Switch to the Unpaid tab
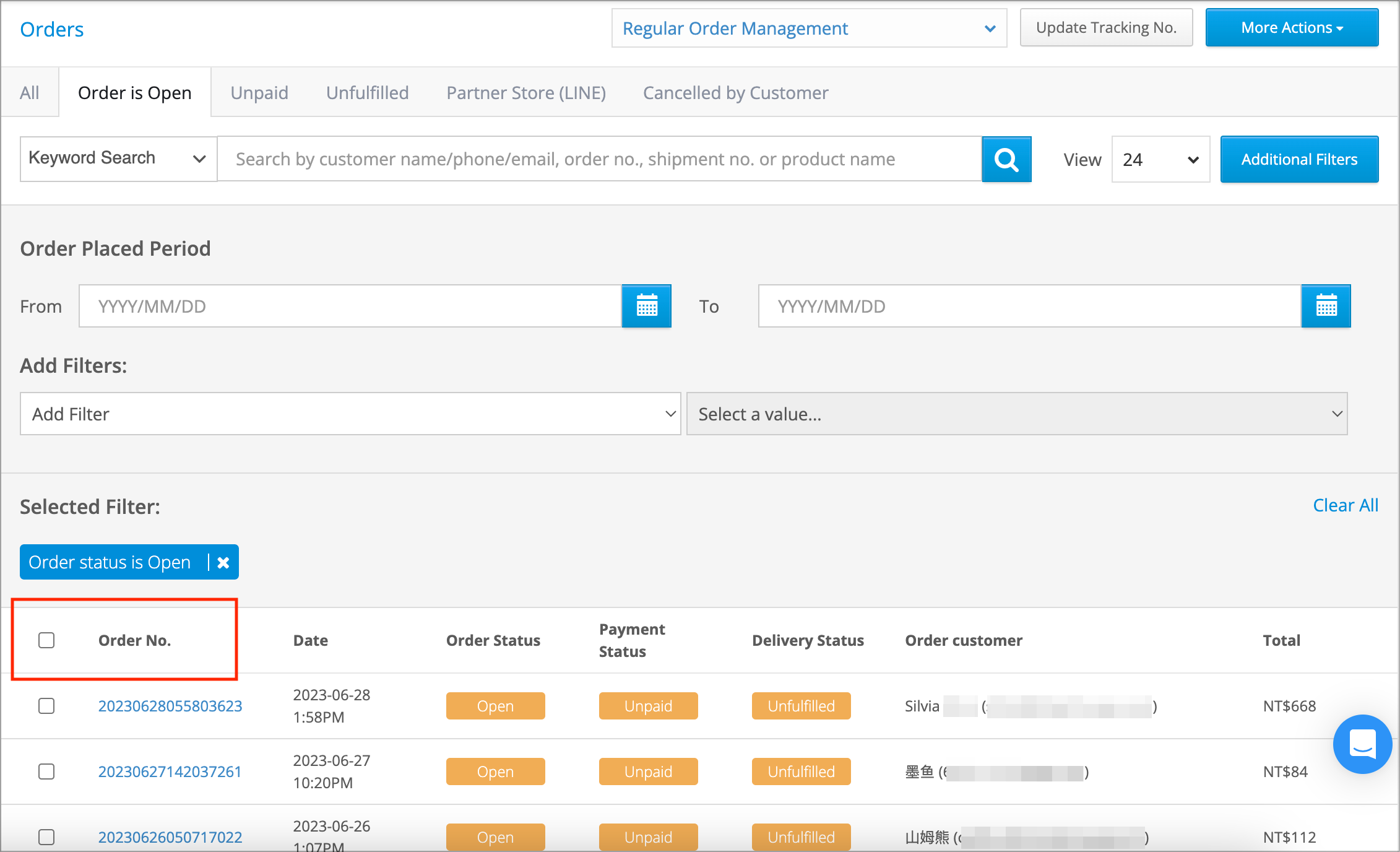This screenshot has width=1400, height=852. coord(259,92)
